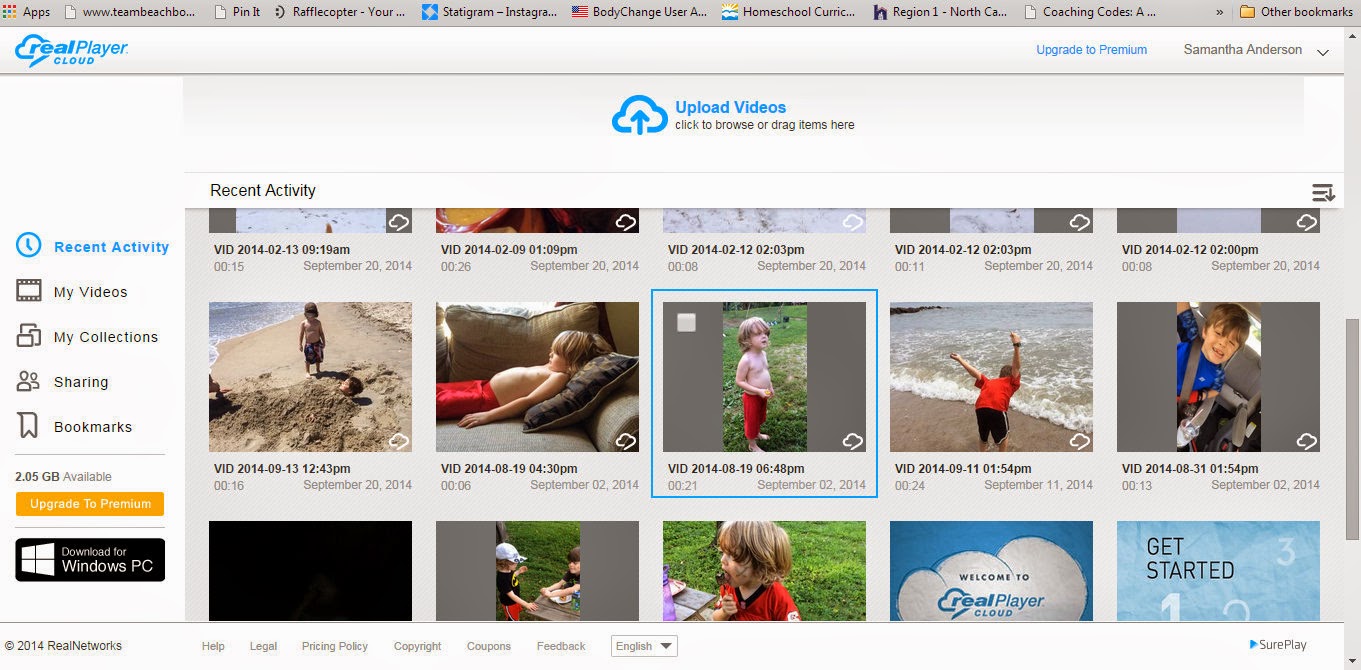
Task: Click cloud icon on VID 2014-08-19 04:30pm thumbnail
Action: coord(625,441)
